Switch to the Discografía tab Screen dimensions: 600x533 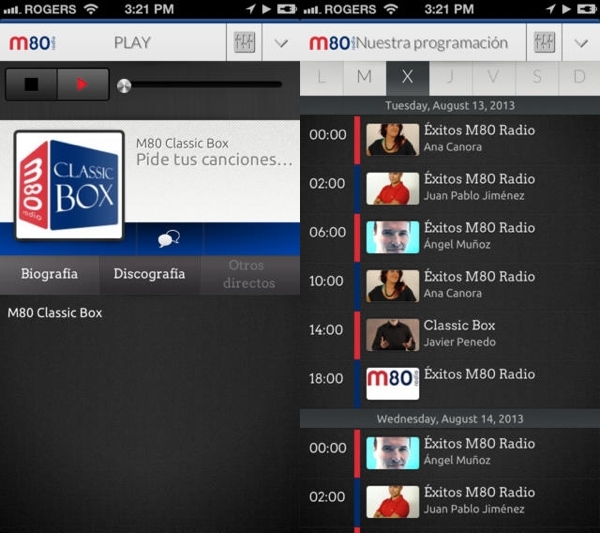point(149,274)
